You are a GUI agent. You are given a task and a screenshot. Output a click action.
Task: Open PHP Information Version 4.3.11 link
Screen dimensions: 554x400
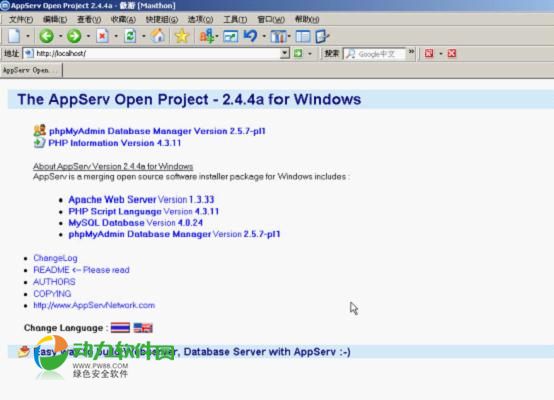(x=114, y=143)
